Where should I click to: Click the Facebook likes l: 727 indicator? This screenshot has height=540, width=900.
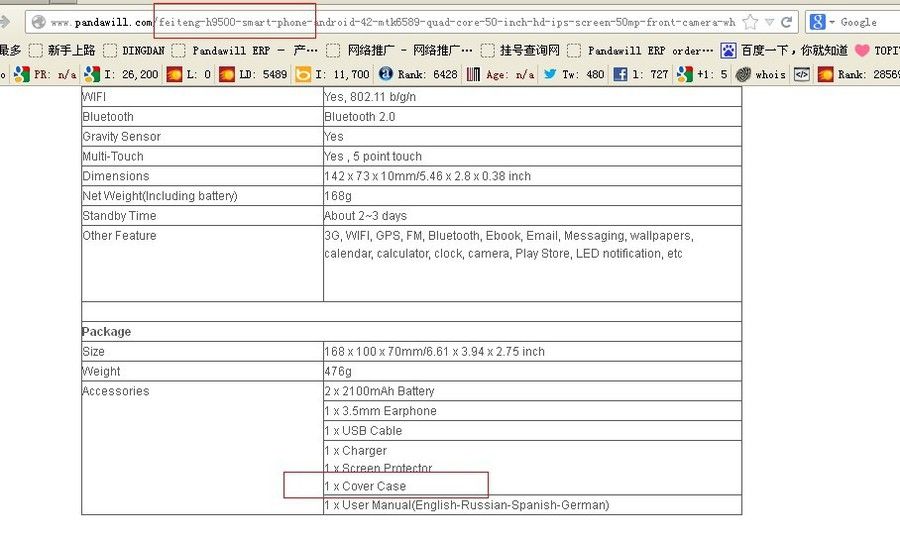tap(641, 74)
